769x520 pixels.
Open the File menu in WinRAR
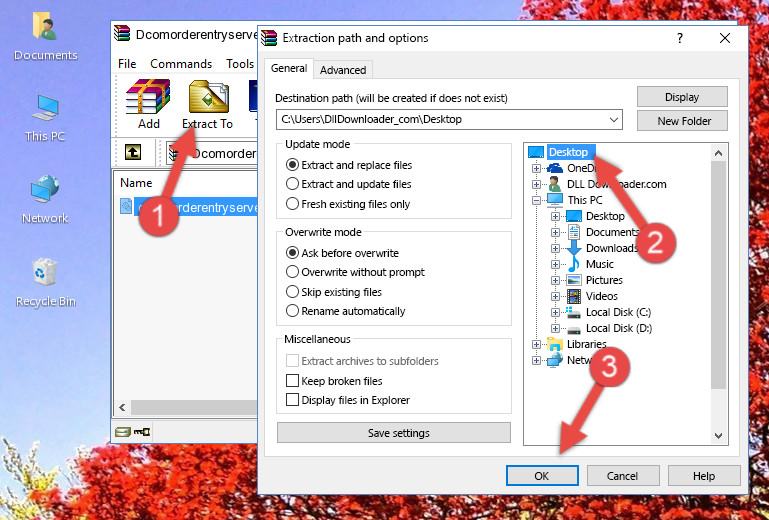pyautogui.click(x=127, y=64)
